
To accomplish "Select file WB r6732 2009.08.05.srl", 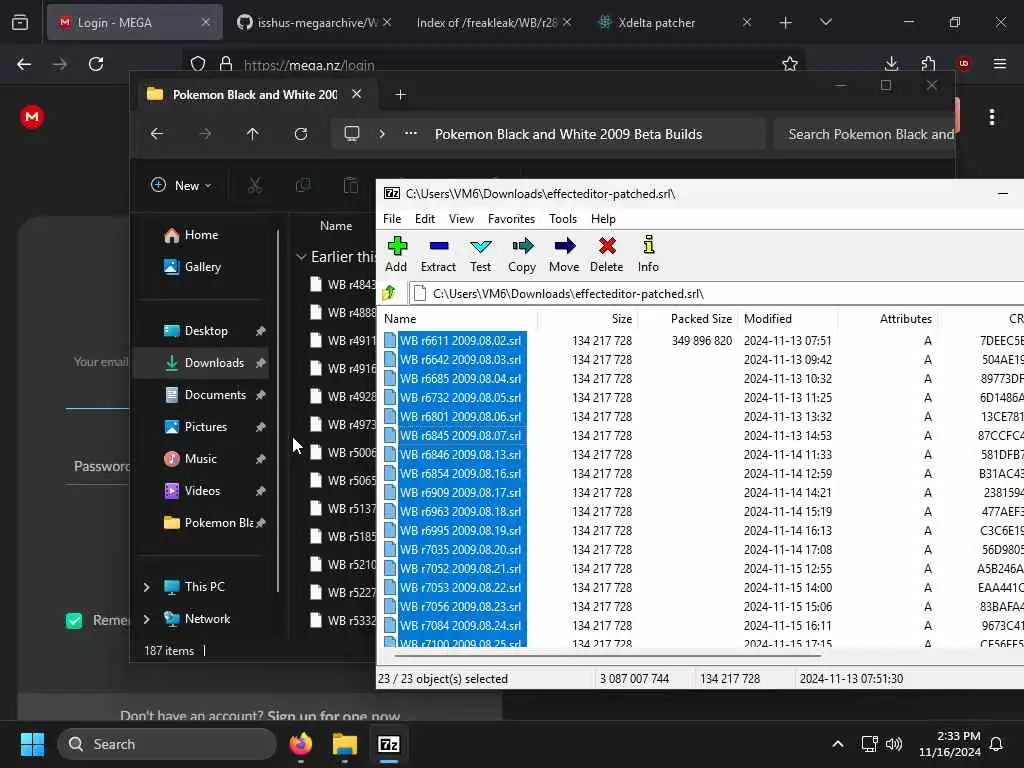I will tap(460, 398).
